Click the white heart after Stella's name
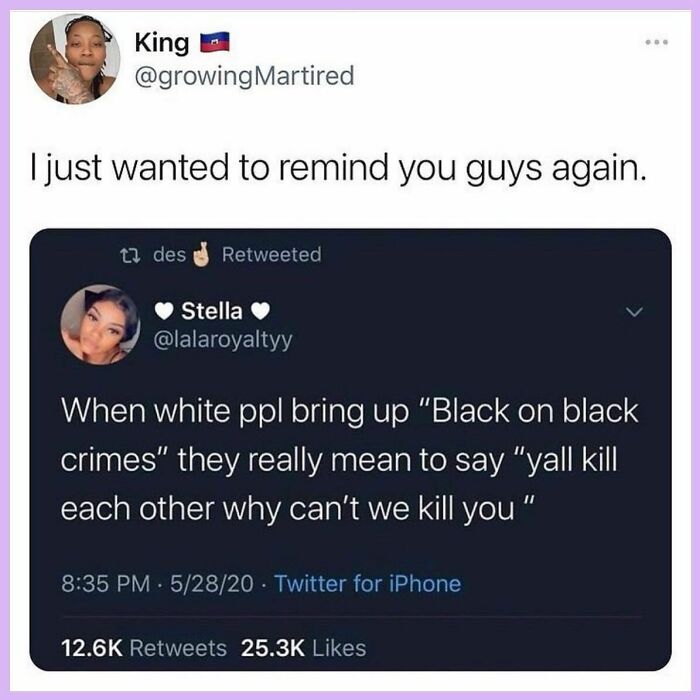The height and width of the screenshot is (700, 700). click(x=260, y=311)
